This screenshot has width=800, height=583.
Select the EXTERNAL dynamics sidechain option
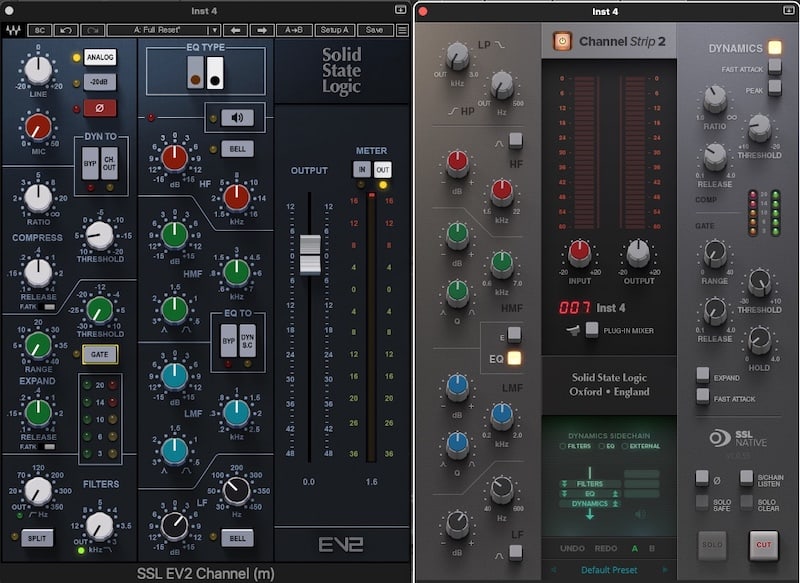(x=641, y=446)
